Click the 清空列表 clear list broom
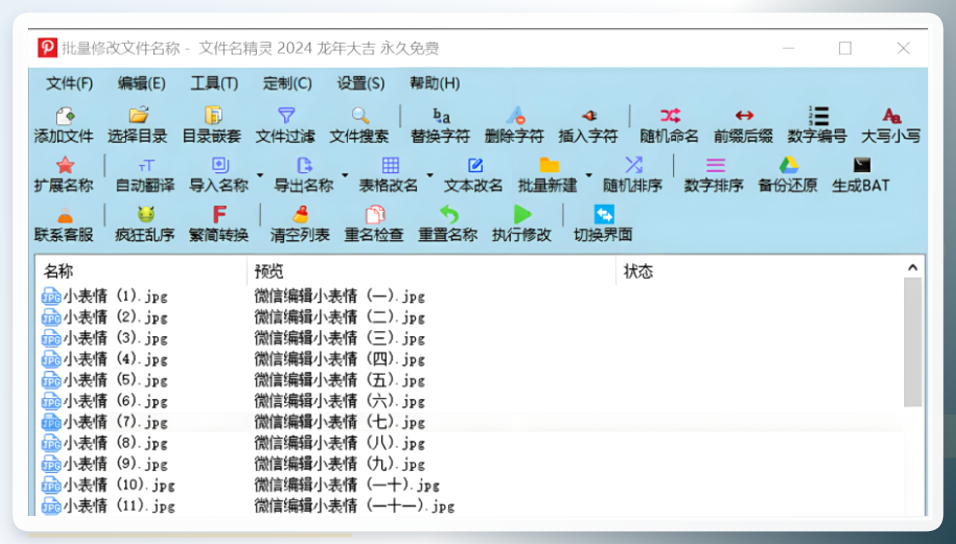Image resolution: width=956 pixels, height=544 pixels. pos(301,214)
